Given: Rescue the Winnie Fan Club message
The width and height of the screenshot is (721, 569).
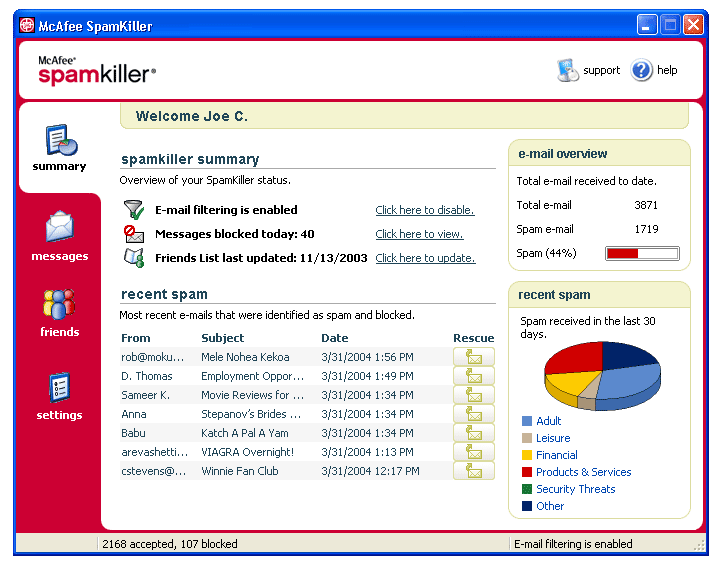Looking at the screenshot, I should click(474, 471).
